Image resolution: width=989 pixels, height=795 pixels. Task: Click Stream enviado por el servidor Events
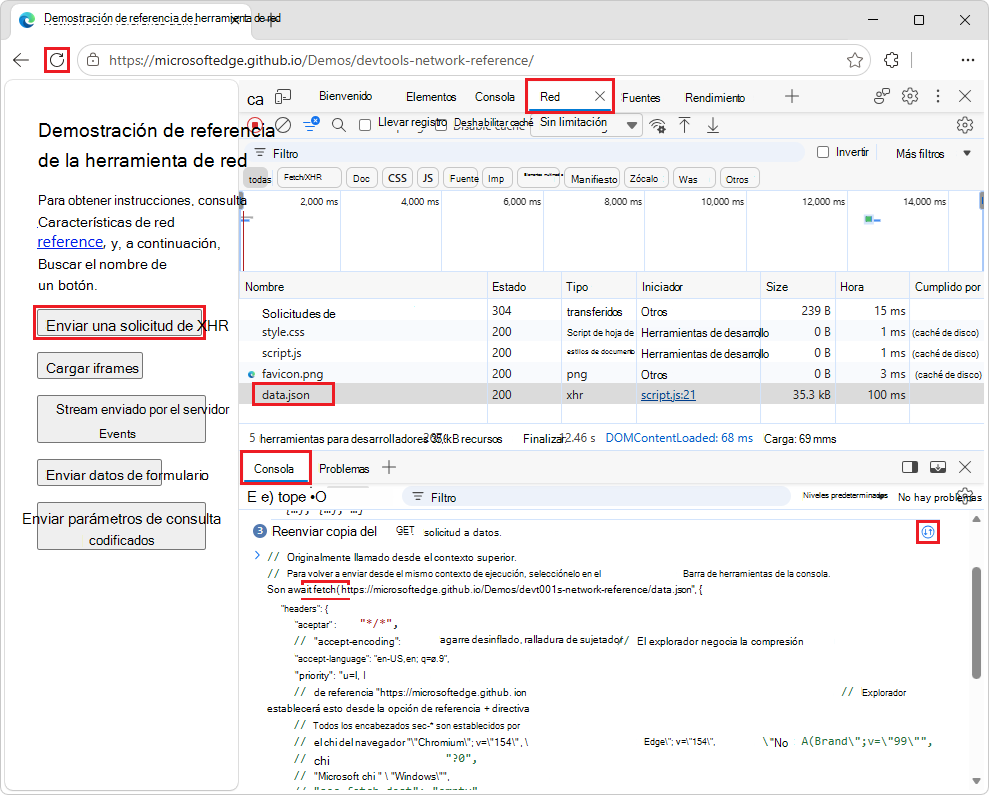point(121,419)
